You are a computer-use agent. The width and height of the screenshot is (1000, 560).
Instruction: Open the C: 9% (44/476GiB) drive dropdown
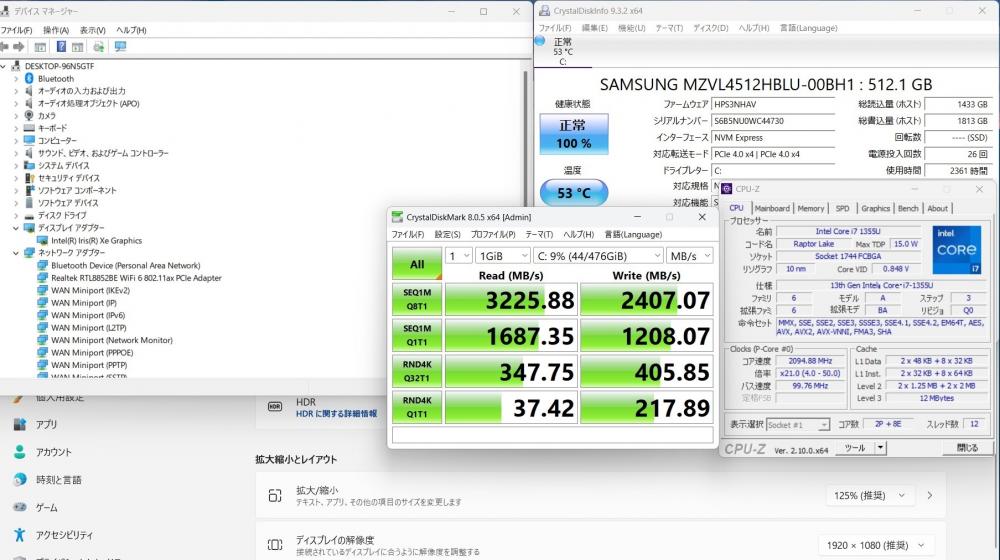pos(598,256)
